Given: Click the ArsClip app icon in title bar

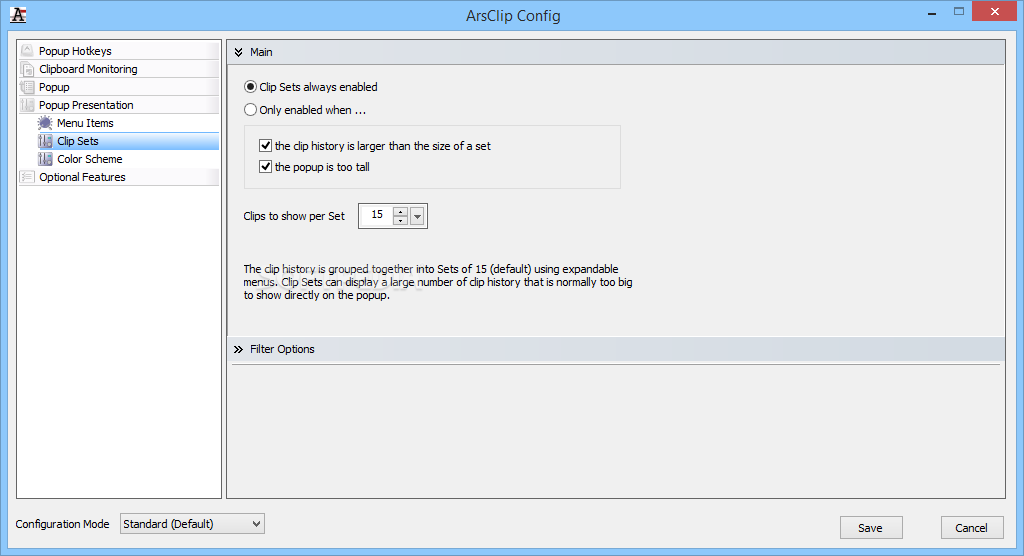Looking at the screenshot, I should tap(18, 14).
